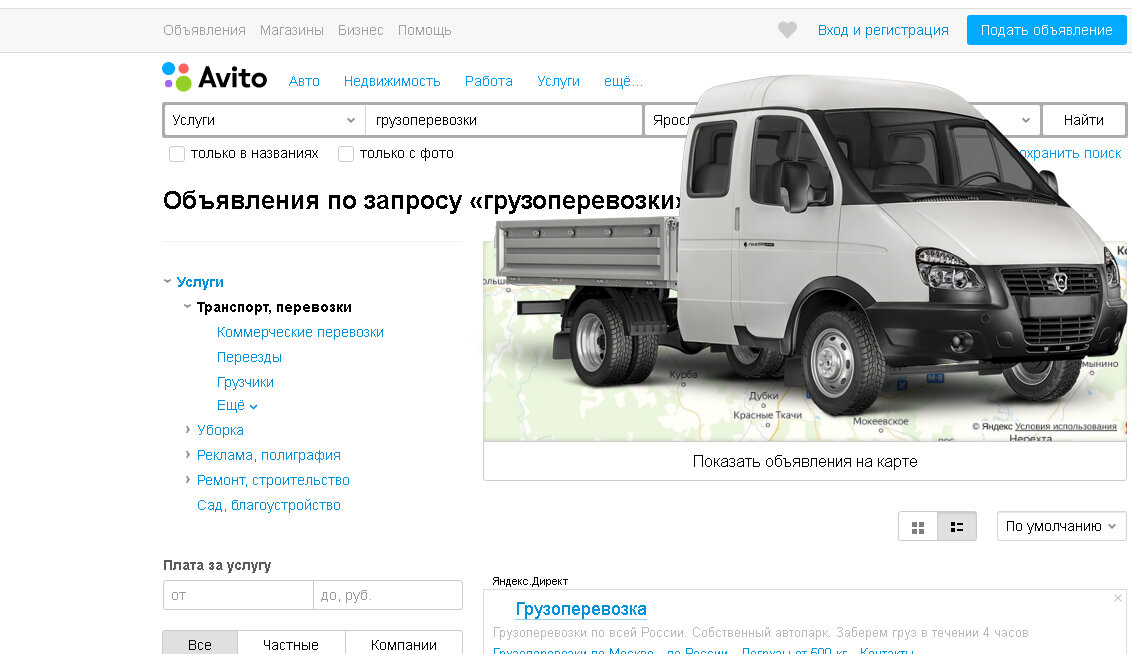The width and height of the screenshot is (1132, 654).
Task: Enable the только в названиях checkbox
Action: tap(177, 154)
